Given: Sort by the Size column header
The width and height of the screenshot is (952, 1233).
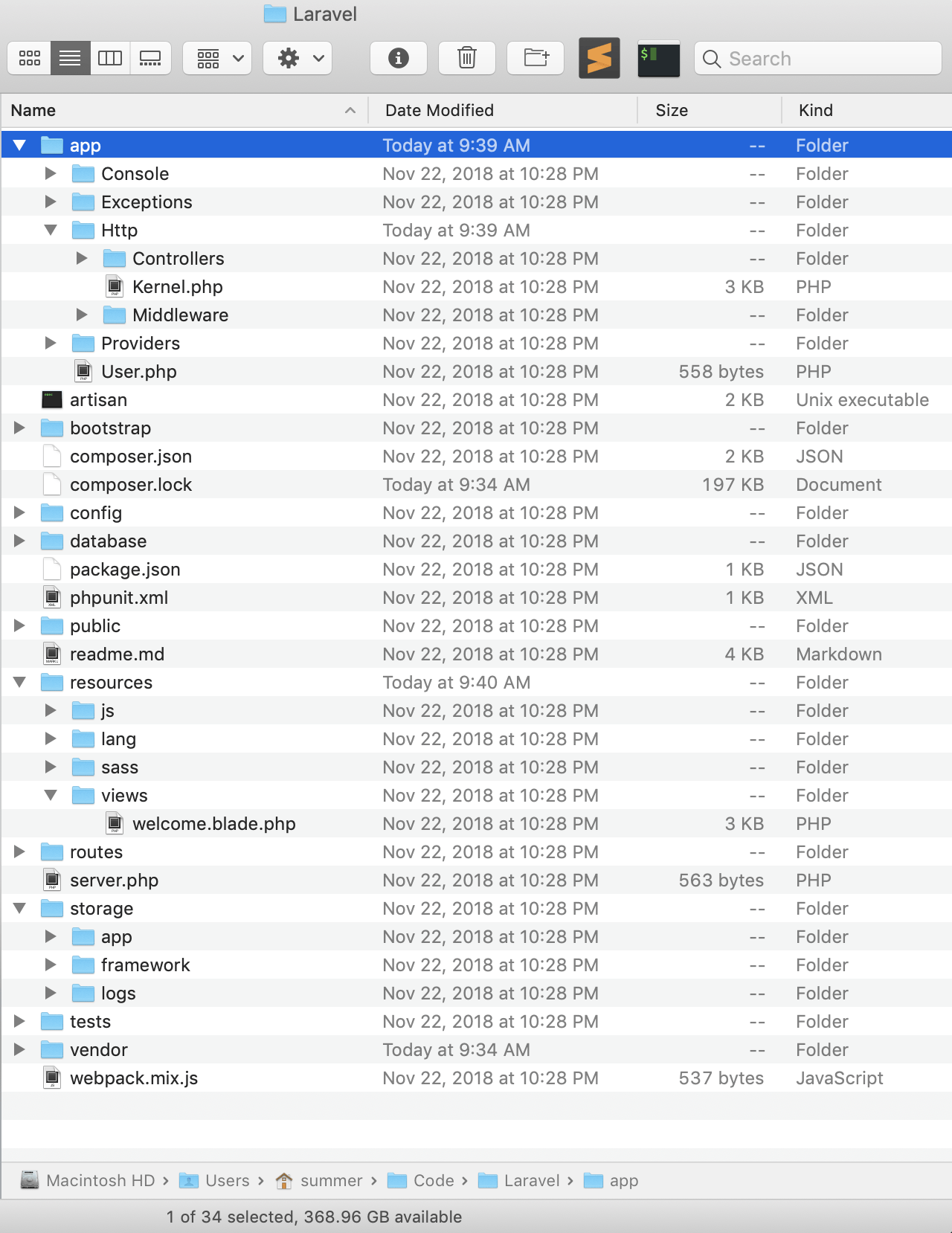Looking at the screenshot, I should pyautogui.click(x=710, y=110).
